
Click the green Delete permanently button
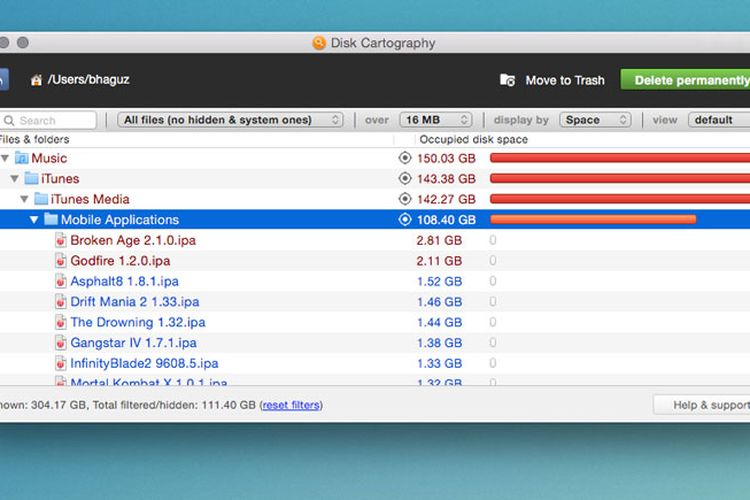pos(685,80)
